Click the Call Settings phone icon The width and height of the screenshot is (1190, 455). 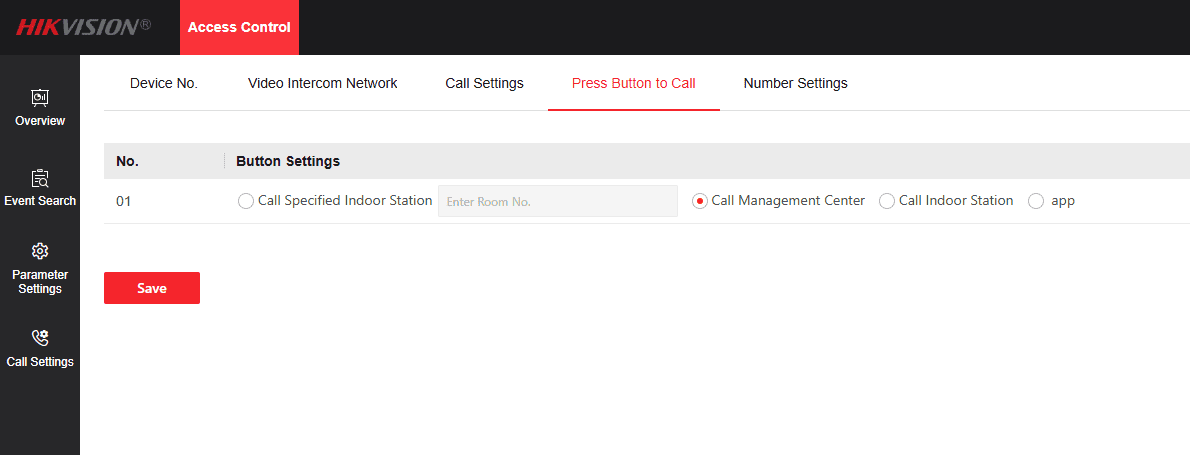(40, 338)
